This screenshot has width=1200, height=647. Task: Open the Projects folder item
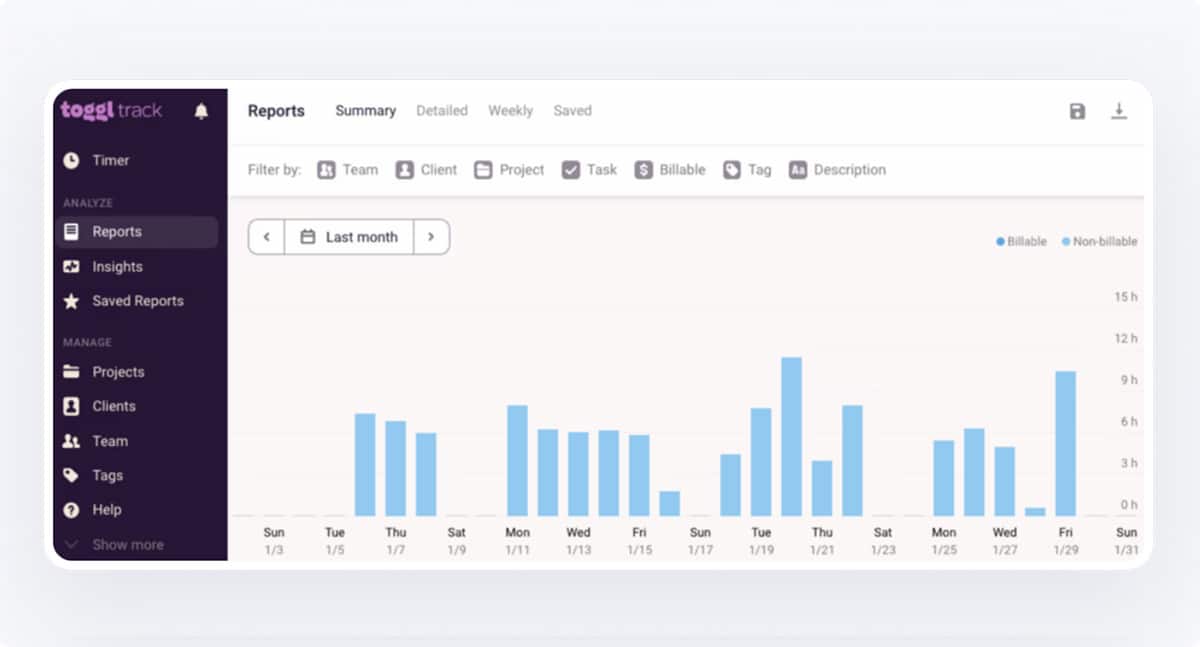(x=118, y=372)
